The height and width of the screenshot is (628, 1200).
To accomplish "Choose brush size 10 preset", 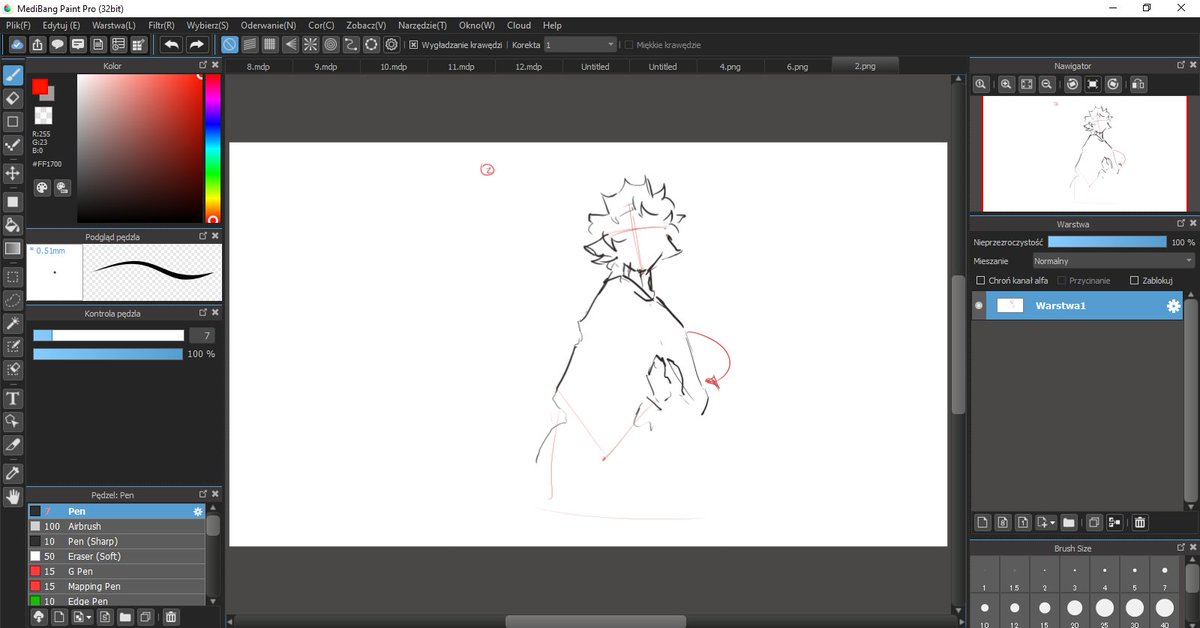I will pyautogui.click(x=985, y=612).
